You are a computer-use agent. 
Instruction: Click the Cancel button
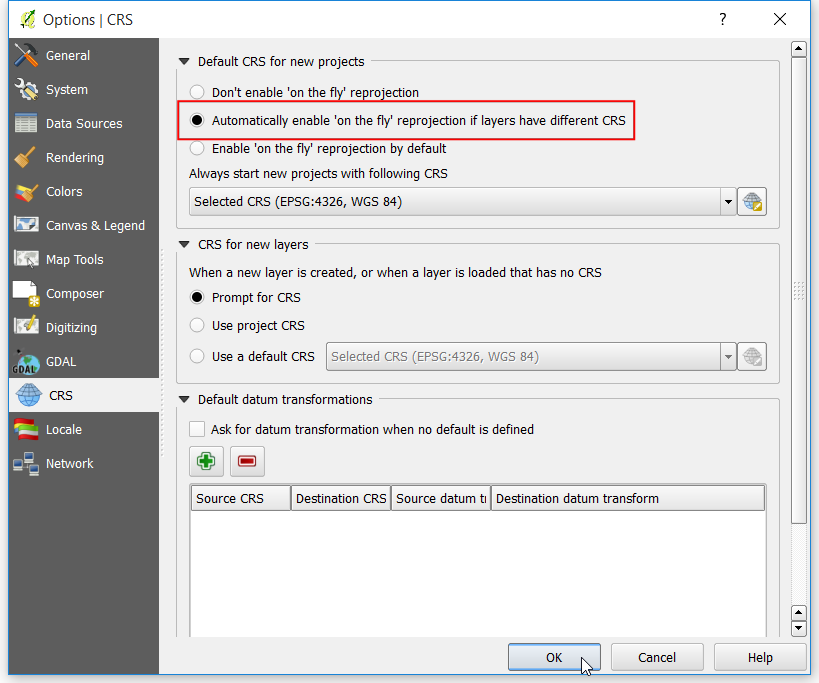(657, 657)
